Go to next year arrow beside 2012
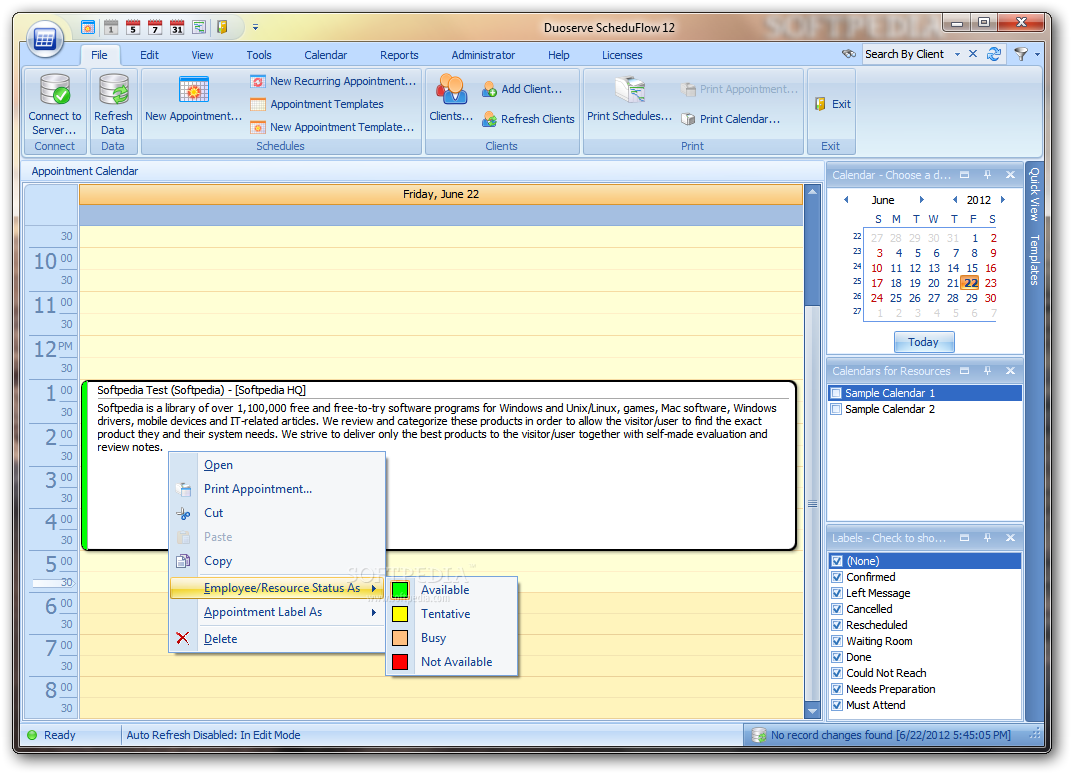Screen dimensions: 1072x774 [x=1003, y=200]
